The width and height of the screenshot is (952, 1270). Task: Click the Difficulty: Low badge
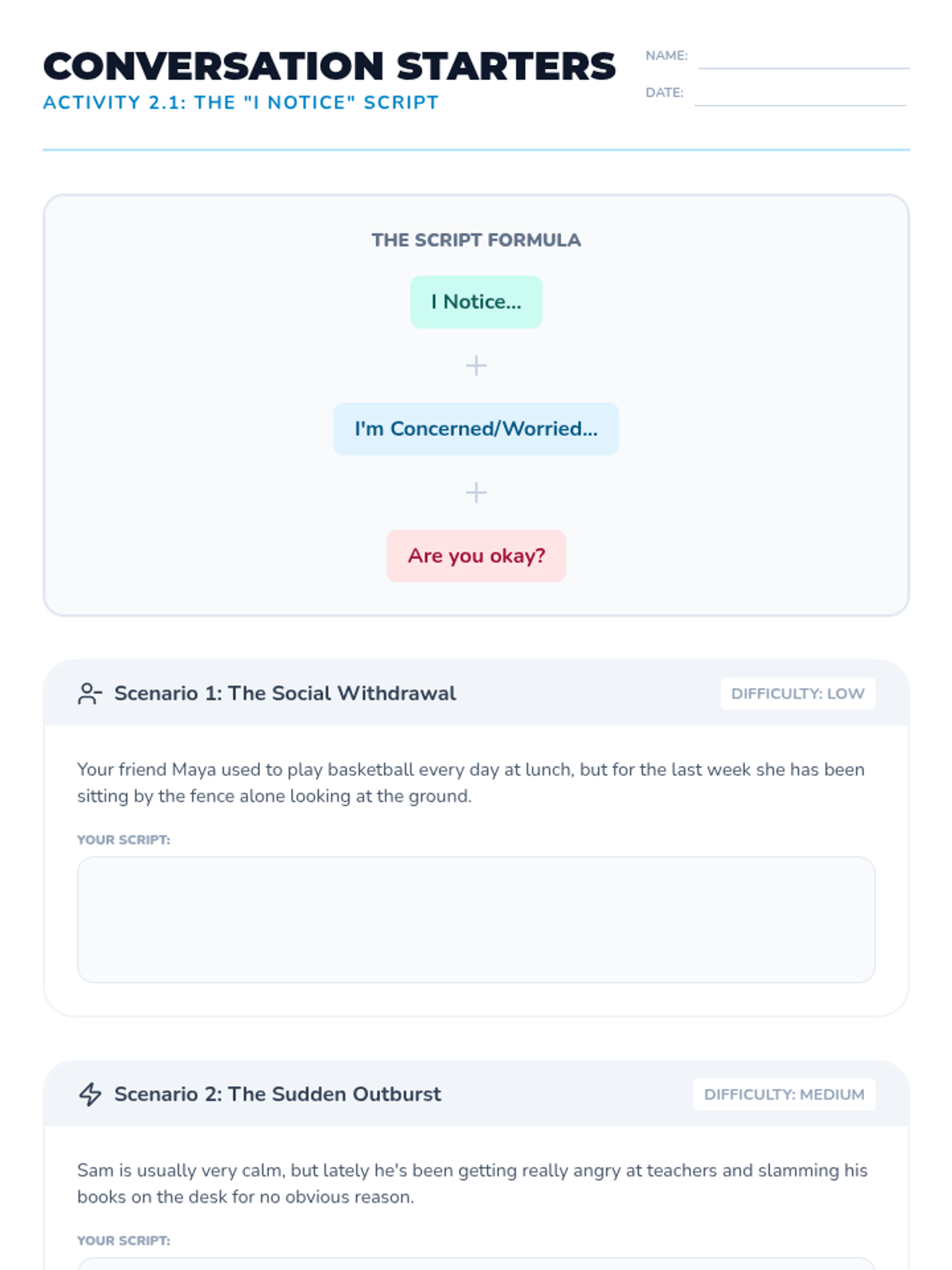[797, 694]
